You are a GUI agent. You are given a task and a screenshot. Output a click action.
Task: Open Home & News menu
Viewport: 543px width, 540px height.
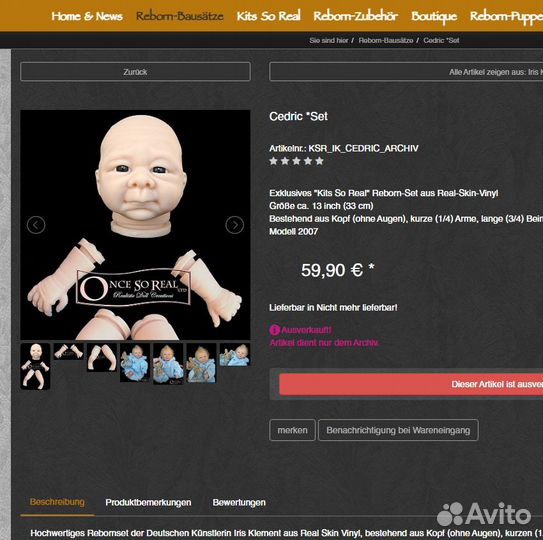(x=87, y=16)
